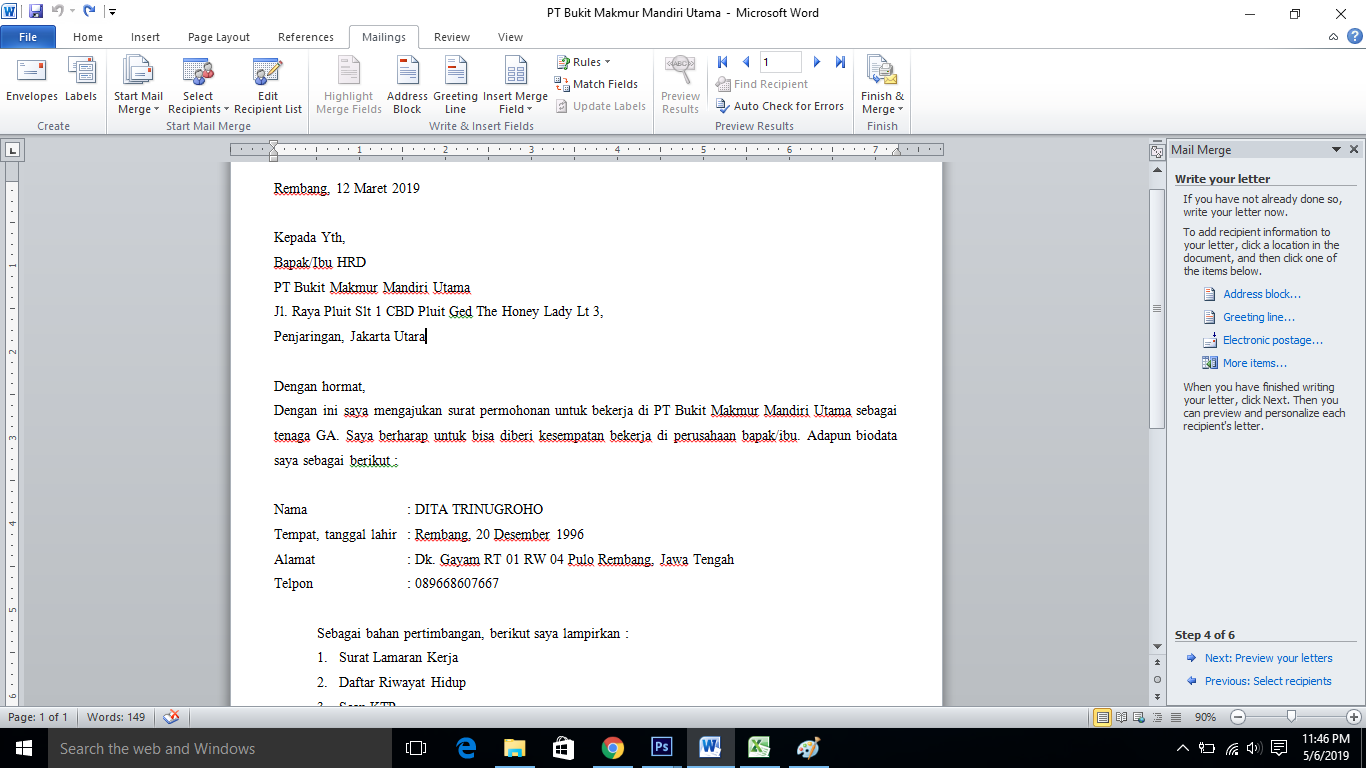Image resolution: width=1366 pixels, height=768 pixels.
Task: Select the record number input field
Action: 780,61
